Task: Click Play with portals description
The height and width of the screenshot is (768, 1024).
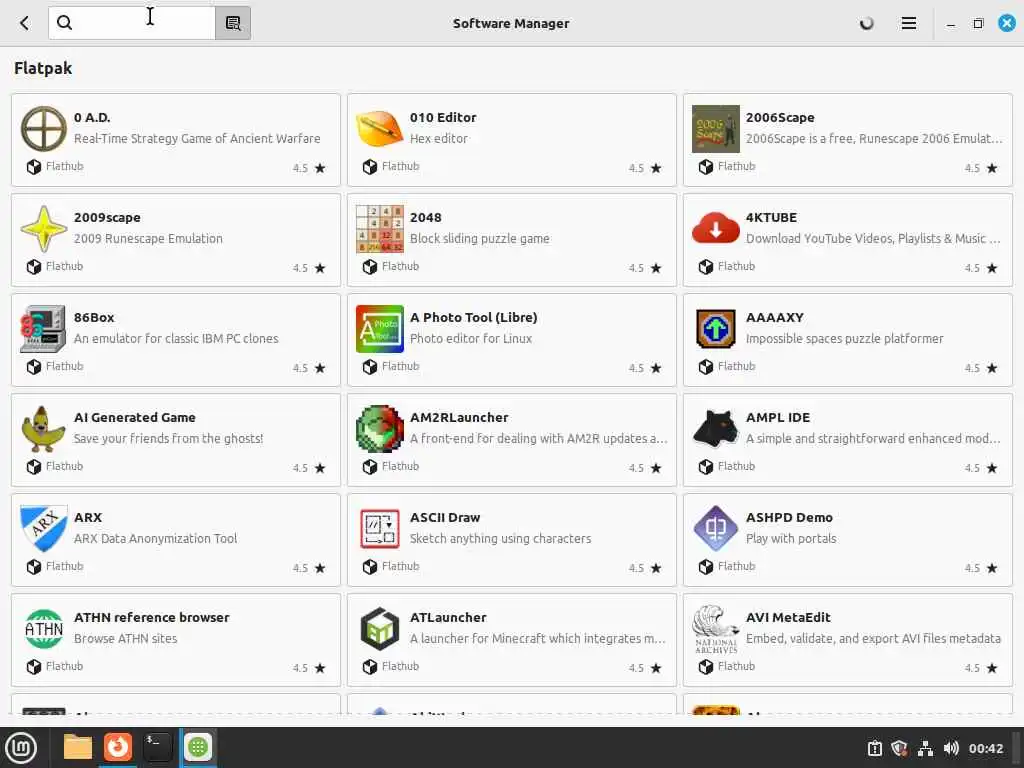Action: point(791,538)
